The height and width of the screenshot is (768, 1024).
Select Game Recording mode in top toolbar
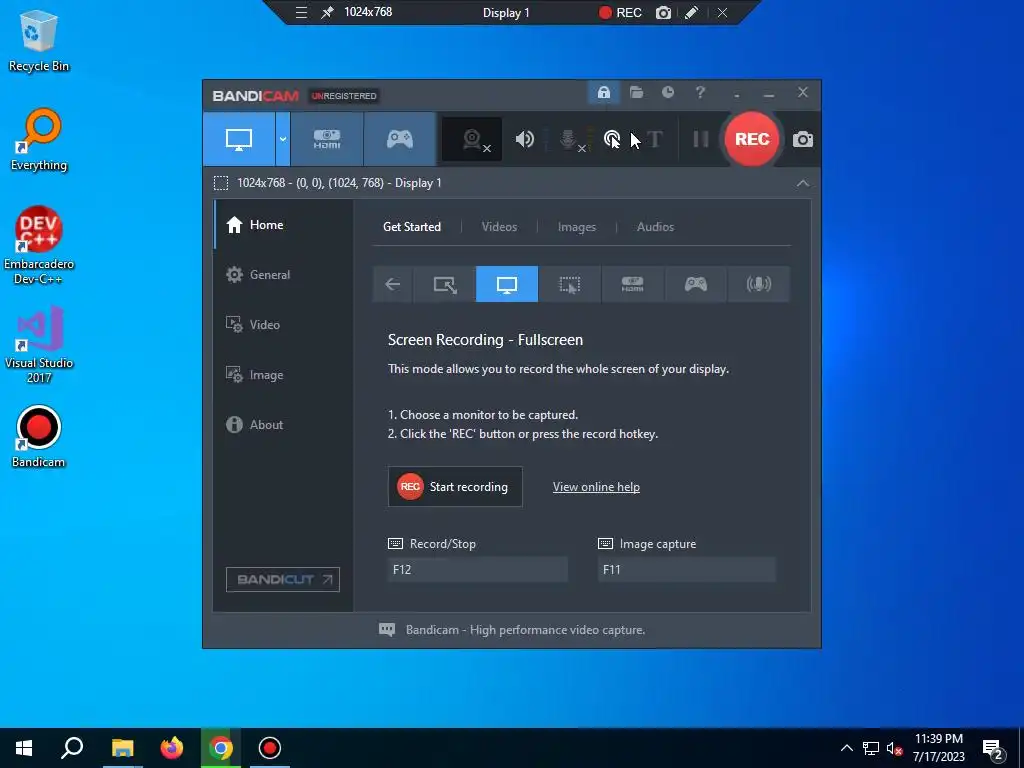(400, 139)
